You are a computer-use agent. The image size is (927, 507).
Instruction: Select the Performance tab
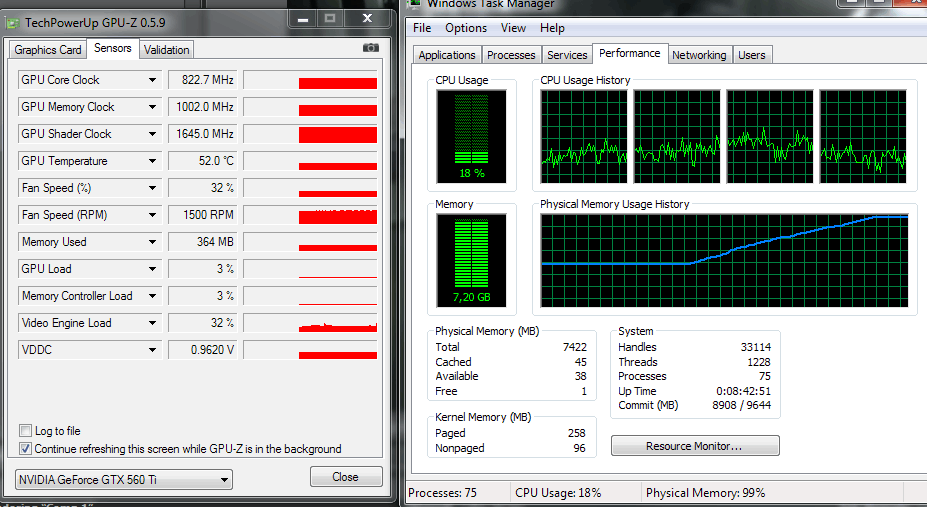[x=630, y=53]
